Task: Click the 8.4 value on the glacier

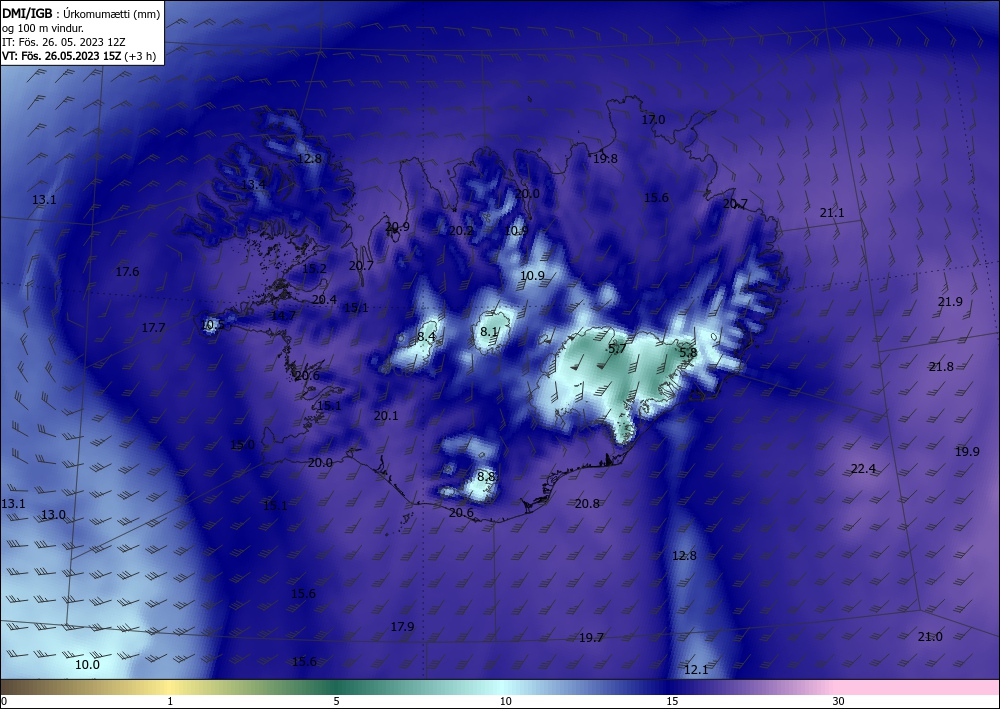Action: [x=426, y=336]
